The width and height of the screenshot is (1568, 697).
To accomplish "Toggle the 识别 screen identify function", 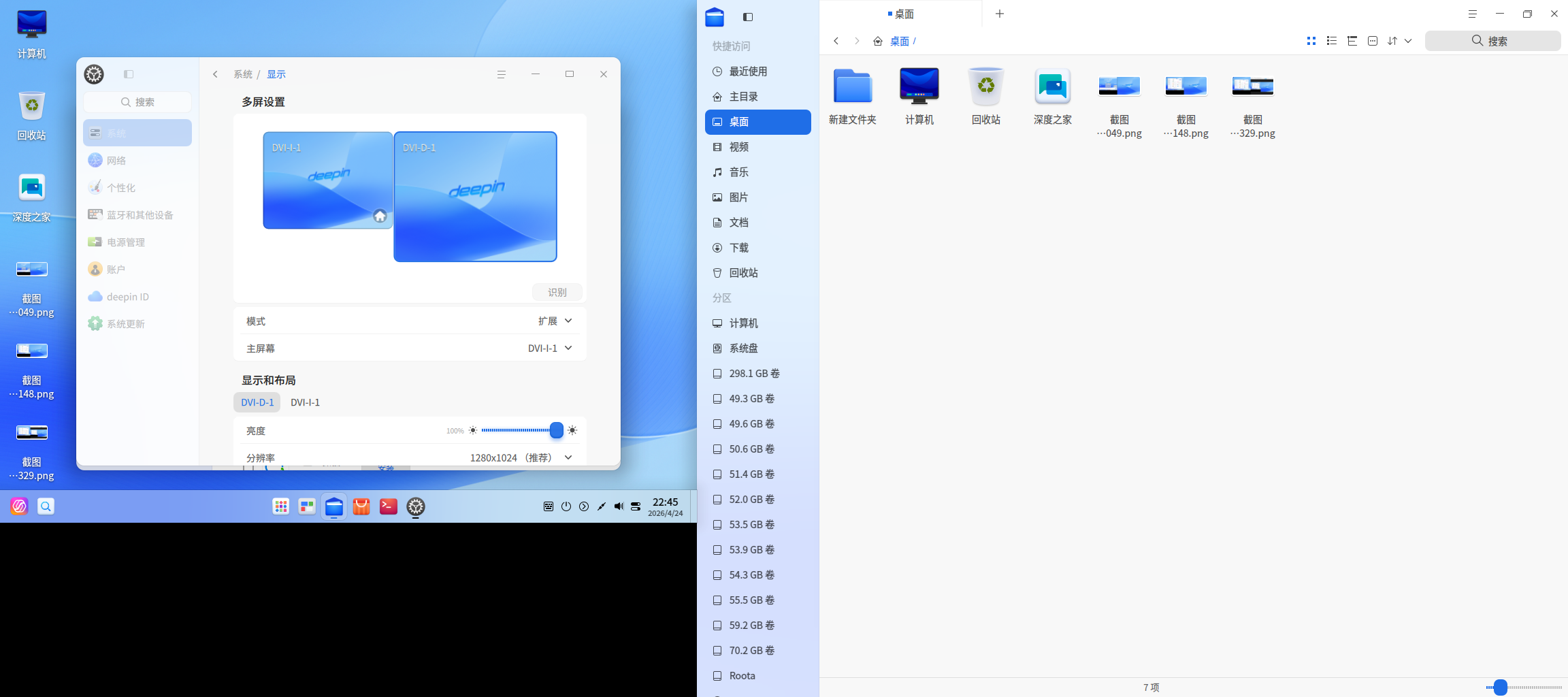I will click(557, 291).
